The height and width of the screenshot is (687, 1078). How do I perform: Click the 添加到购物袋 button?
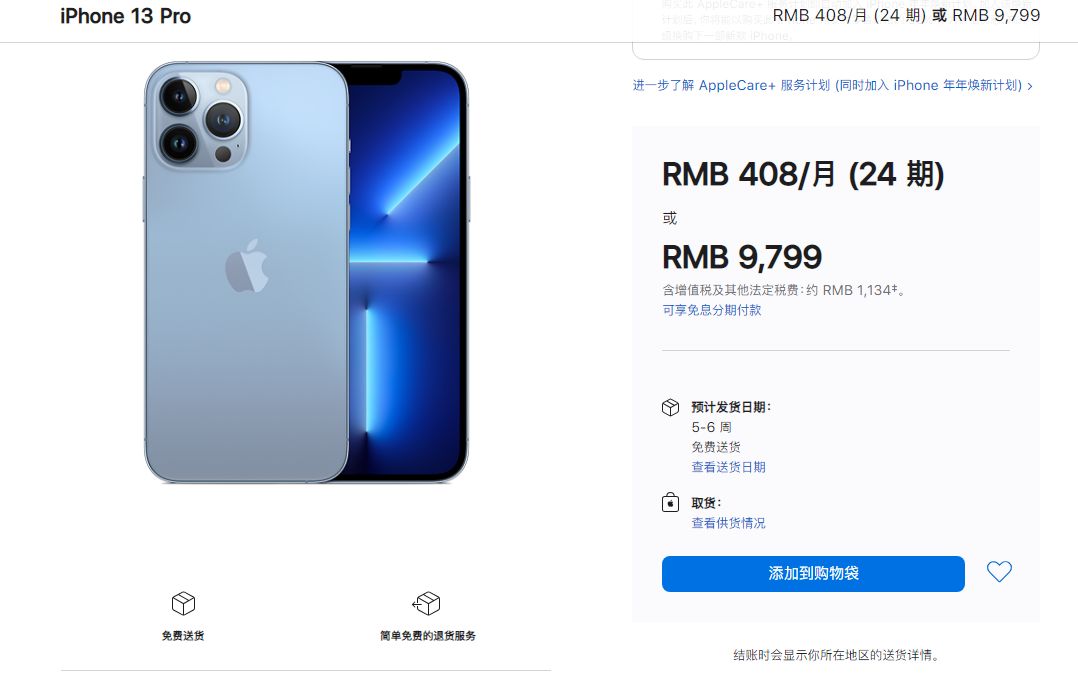tap(813, 574)
